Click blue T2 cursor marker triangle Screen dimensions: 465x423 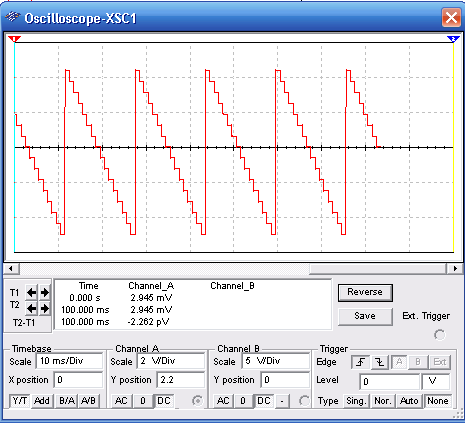click(x=453, y=39)
